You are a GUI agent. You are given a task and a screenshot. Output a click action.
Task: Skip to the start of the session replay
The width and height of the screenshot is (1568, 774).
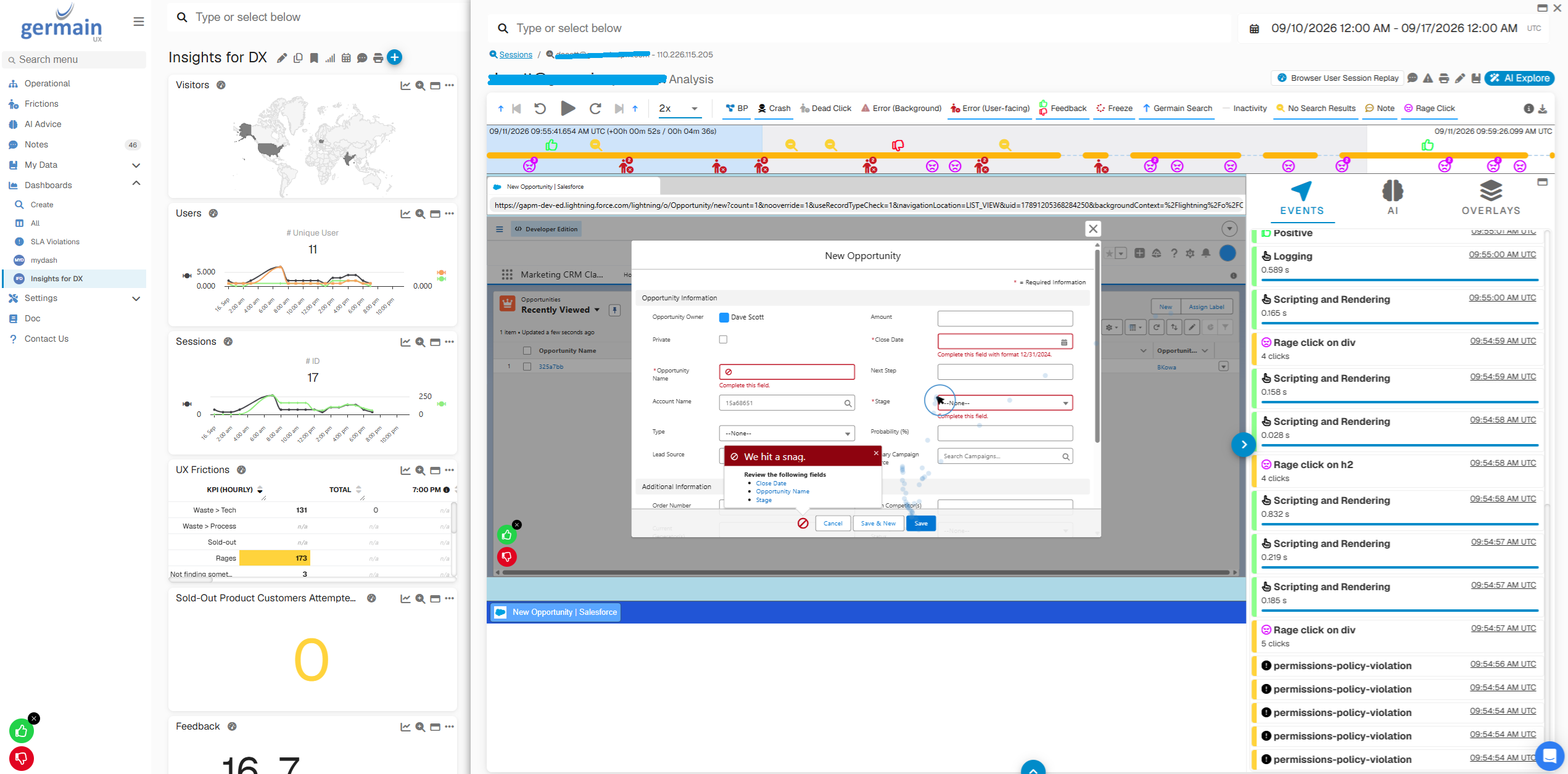(517, 109)
